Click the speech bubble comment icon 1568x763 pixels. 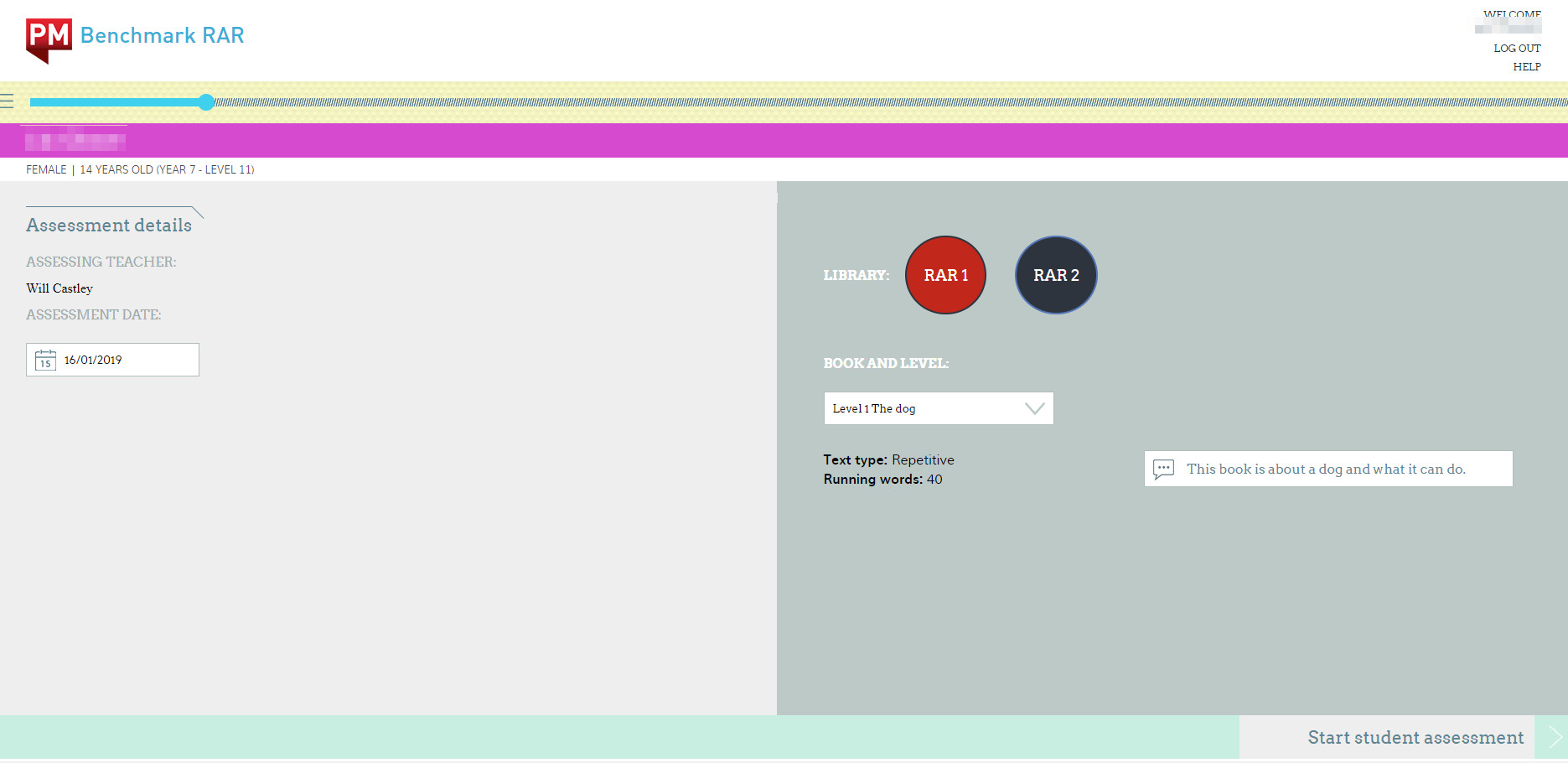click(1163, 470)
